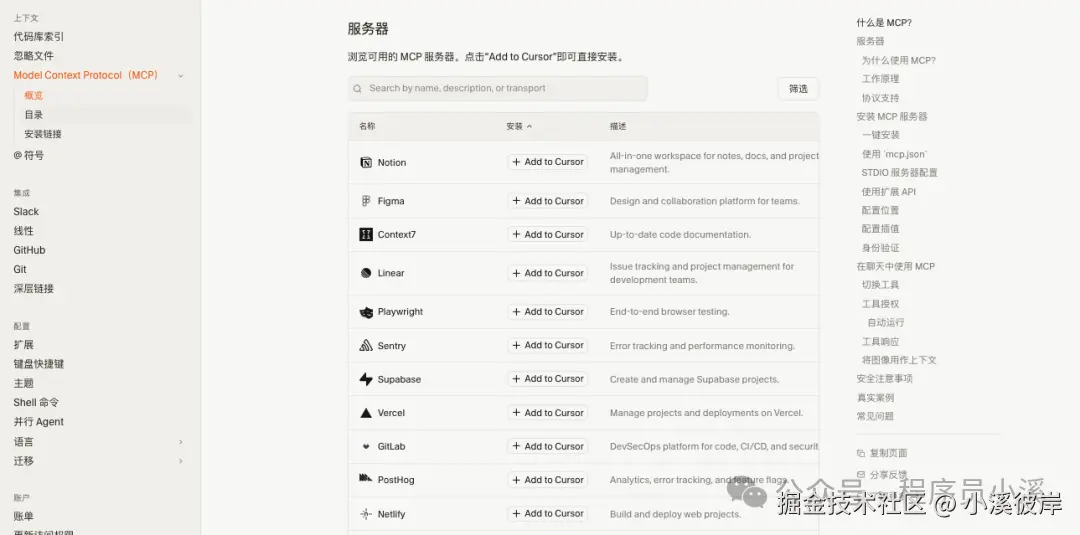Add Playwright to Cursor
Screen dimensions: 1080x535
(548, 312)
